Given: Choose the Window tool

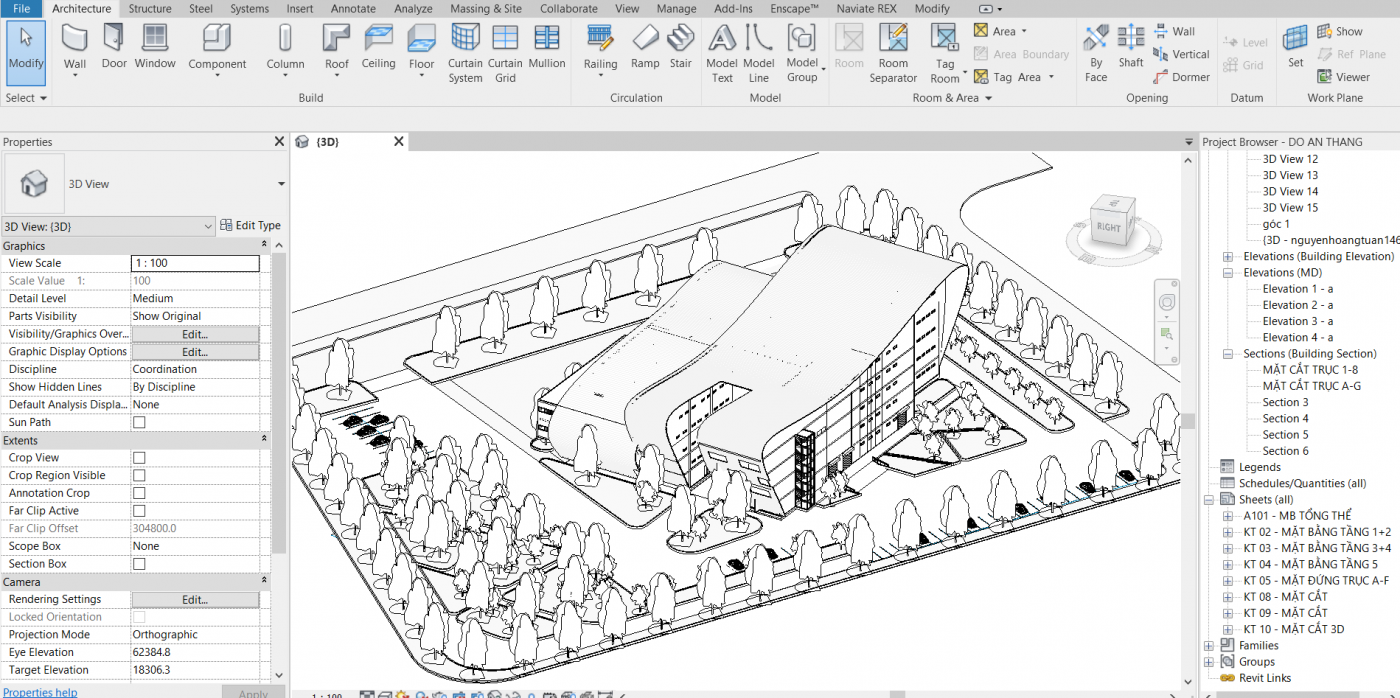Looking at the screenshot, I should tap(155, 40).
